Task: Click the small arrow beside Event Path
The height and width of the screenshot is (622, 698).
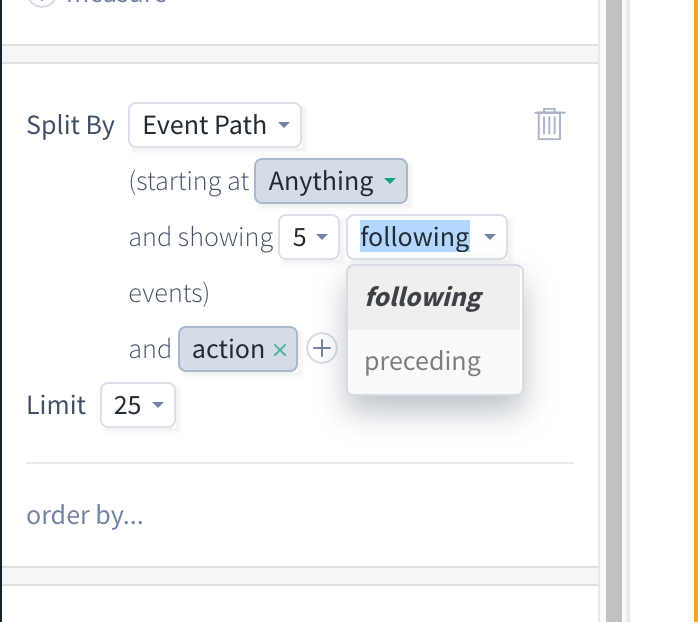Action: pyautogui.click(x=284, y=125)
